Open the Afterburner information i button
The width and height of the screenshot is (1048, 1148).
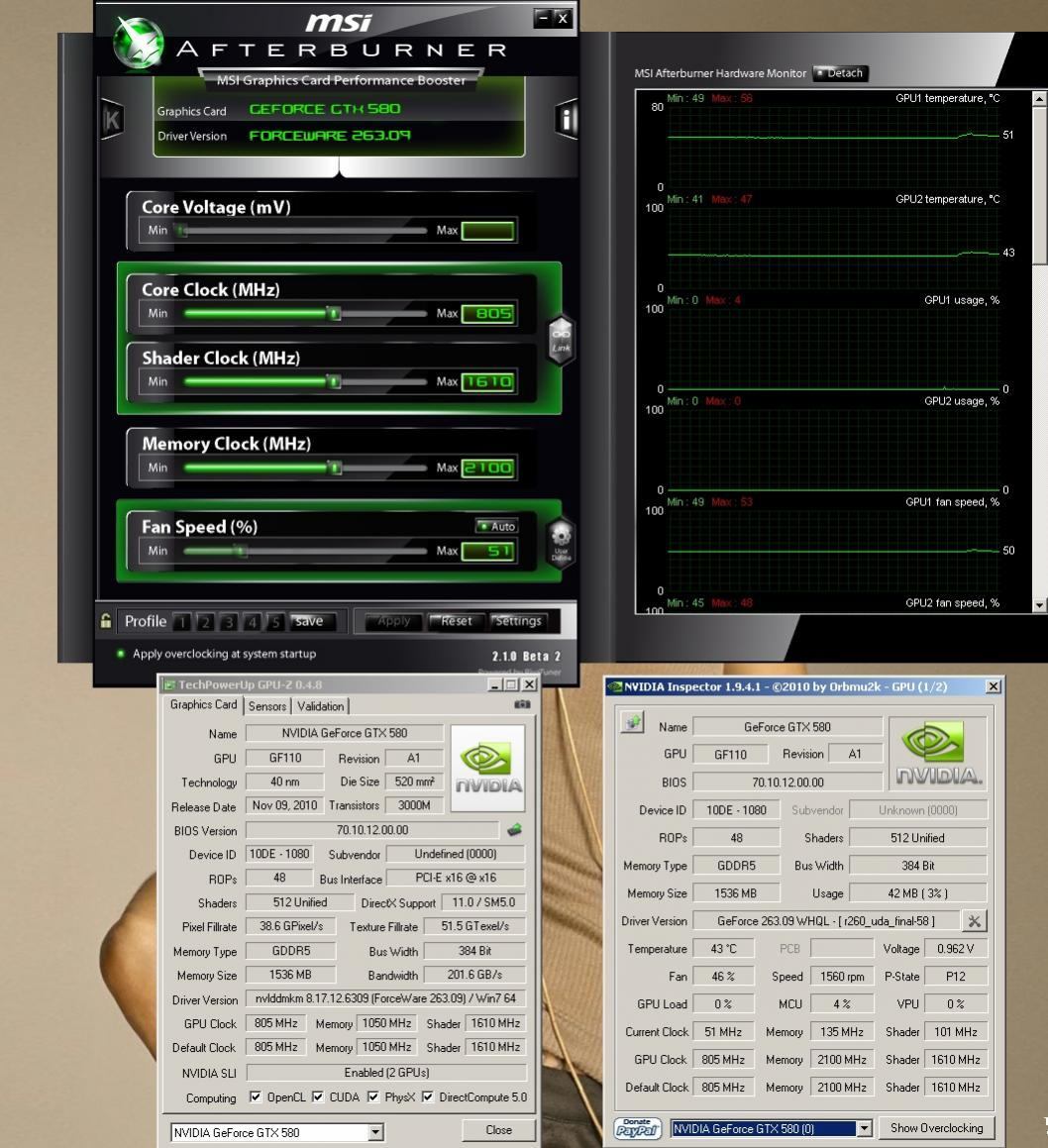(567, 119)
